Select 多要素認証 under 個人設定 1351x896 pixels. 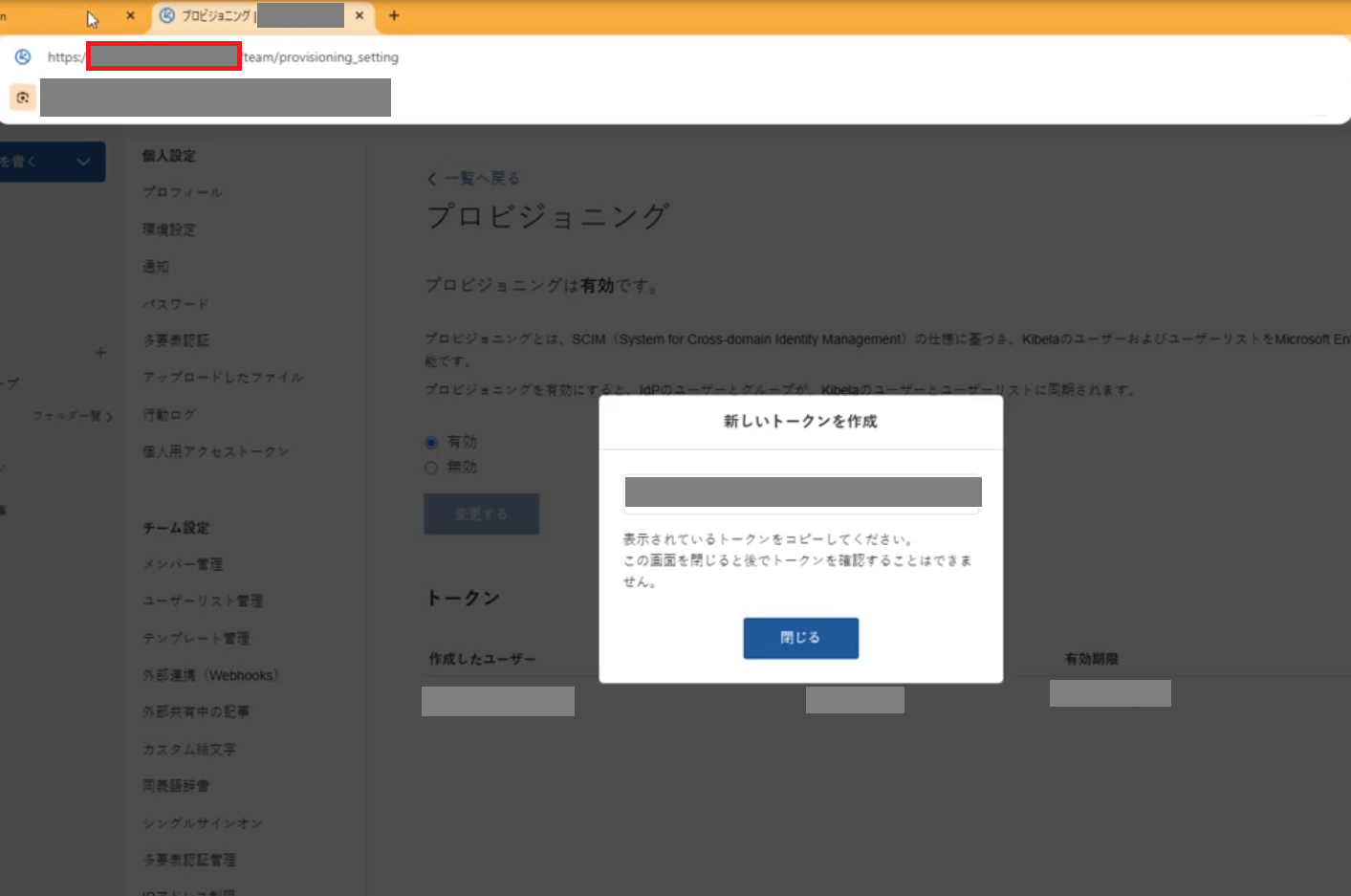click(x=176, y=340)
